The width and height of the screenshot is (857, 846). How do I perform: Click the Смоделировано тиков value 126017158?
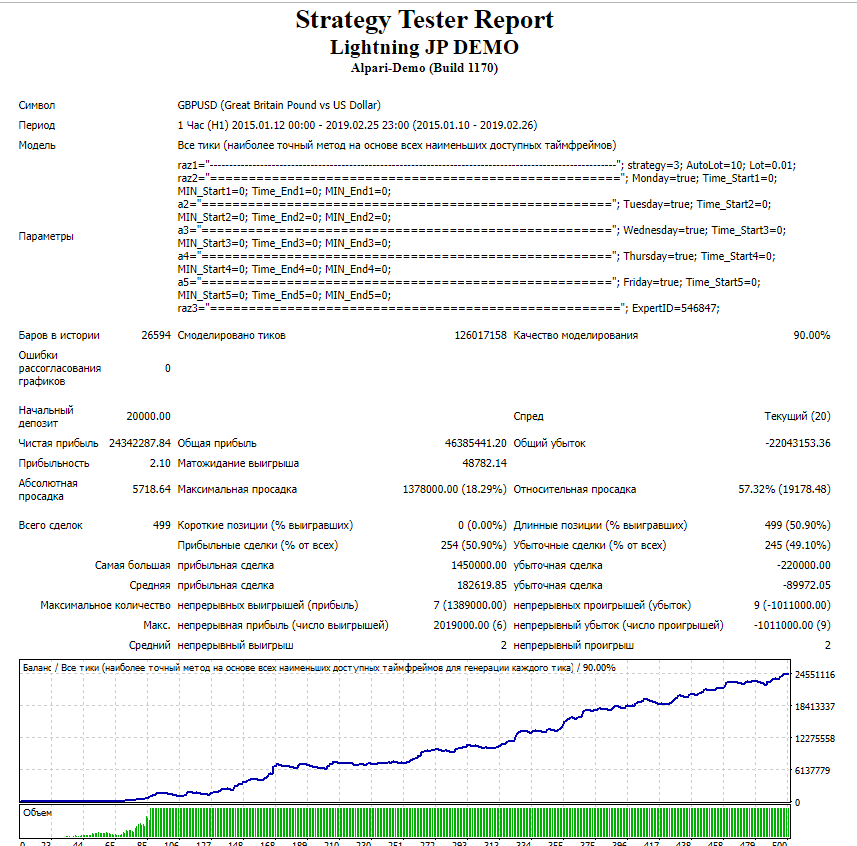coord(480,335)
